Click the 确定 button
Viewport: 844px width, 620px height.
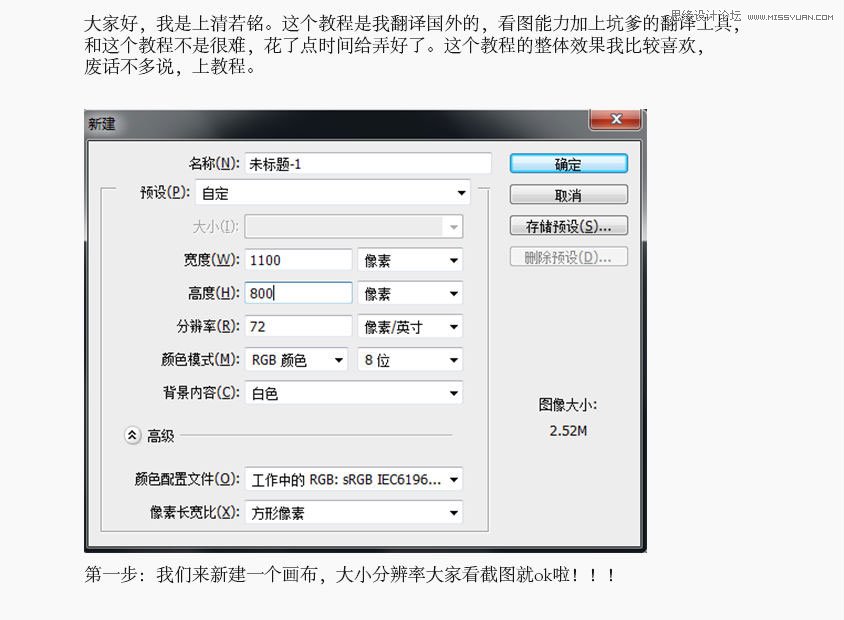(568, 164)
